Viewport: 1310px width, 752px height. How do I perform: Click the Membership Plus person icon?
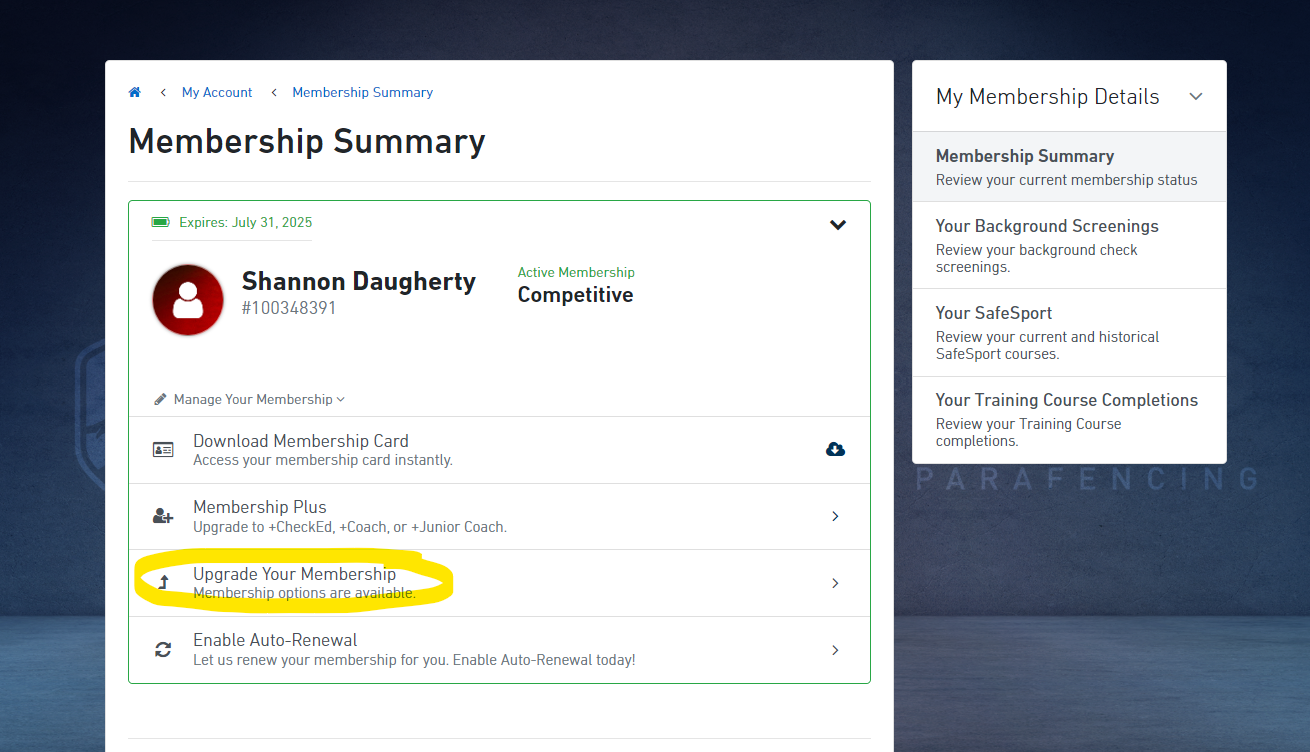(x=163, y=516)
